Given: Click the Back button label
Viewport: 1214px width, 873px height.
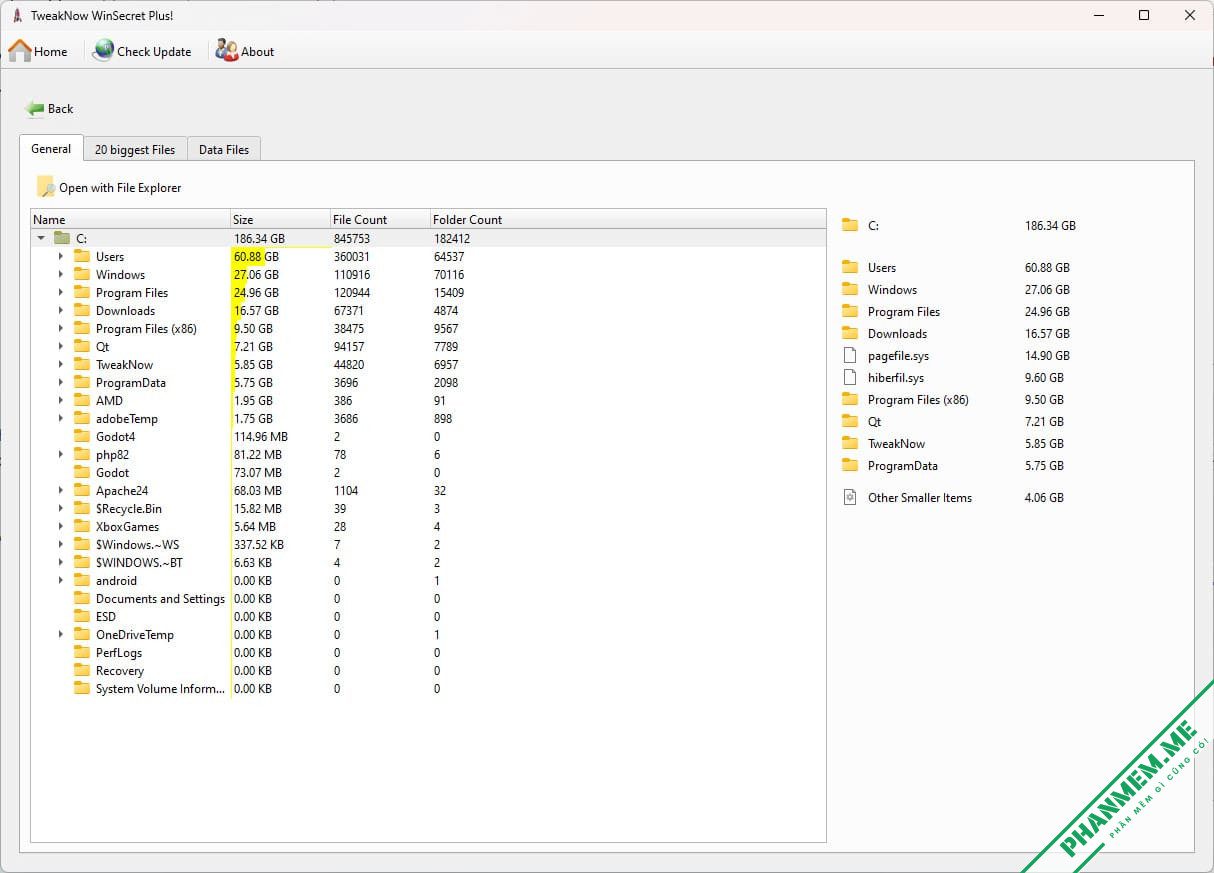Looking at the screenshot, I should (60, 109).
